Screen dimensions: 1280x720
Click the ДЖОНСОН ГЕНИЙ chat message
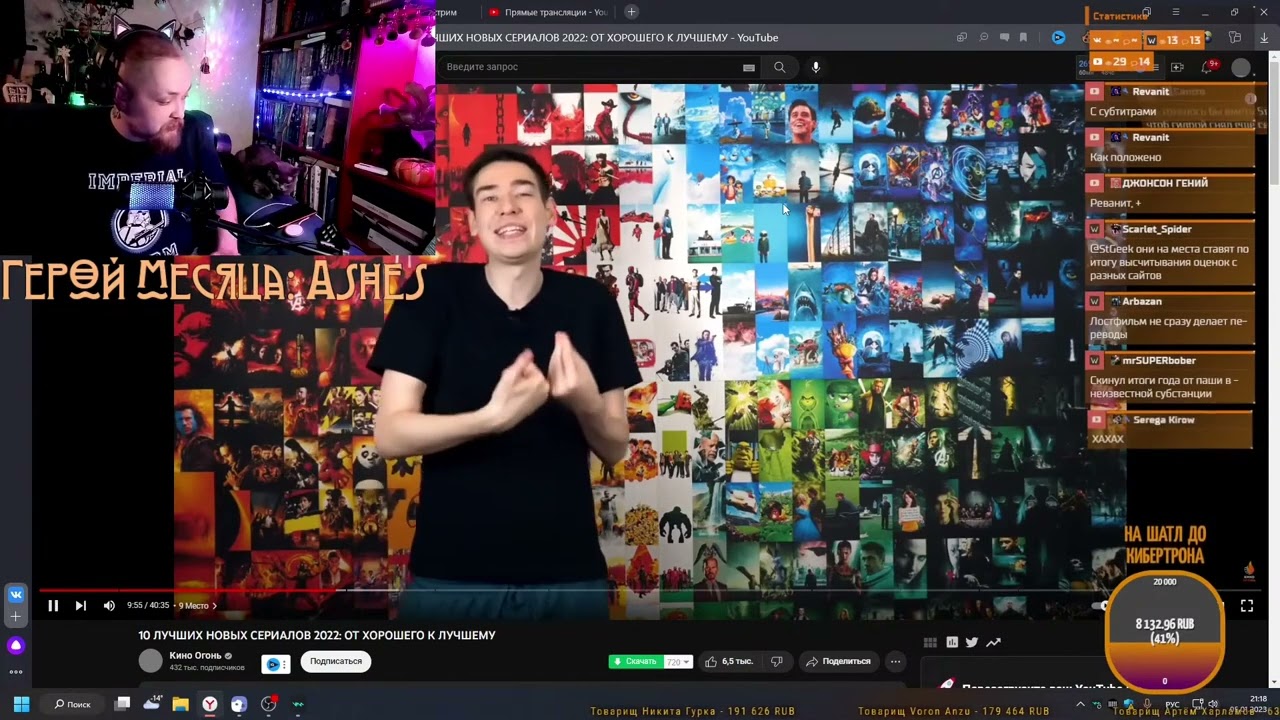coord(1170,194)
